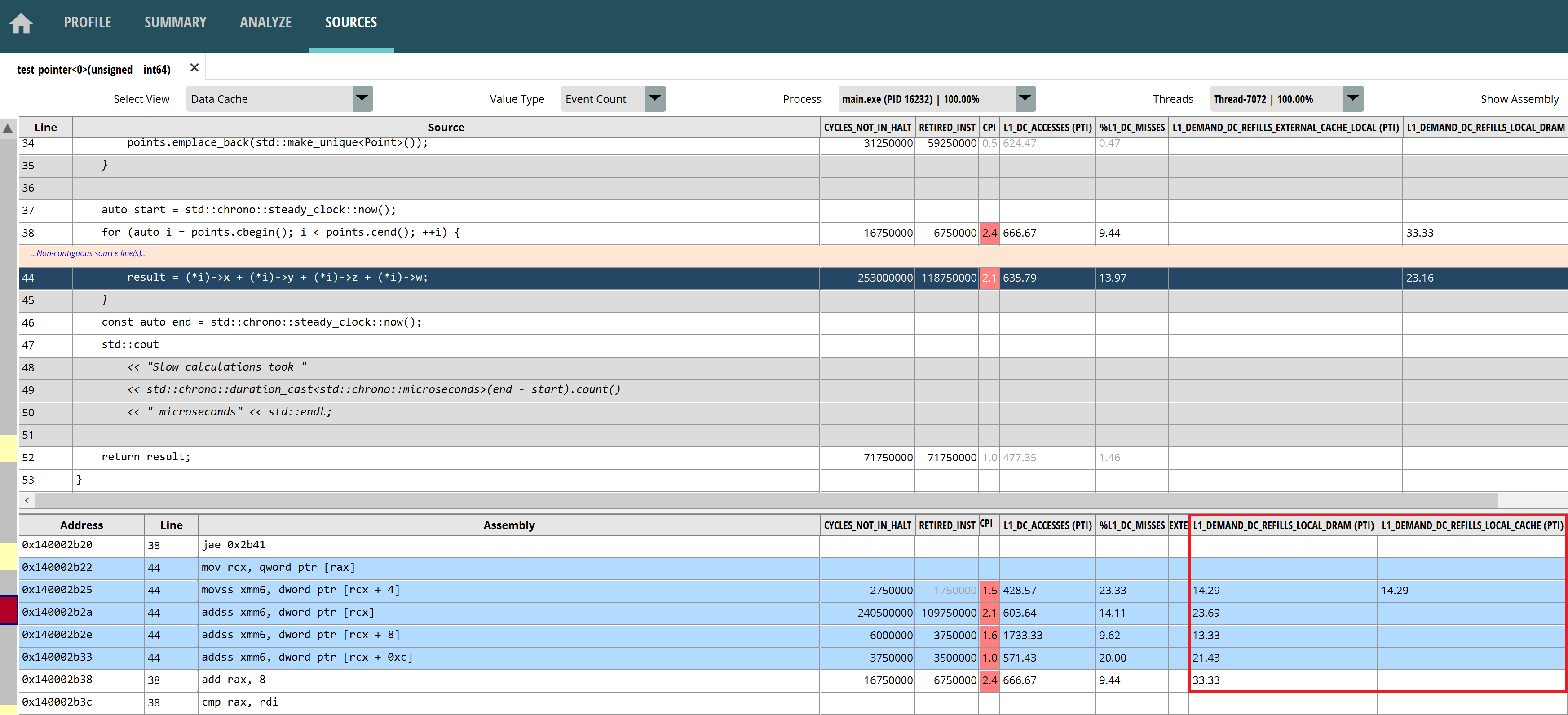This screenshot has height=715, width=1568.
Task: Click the scroll-up arrow on left heatmap bar
Action: (8, 128)
